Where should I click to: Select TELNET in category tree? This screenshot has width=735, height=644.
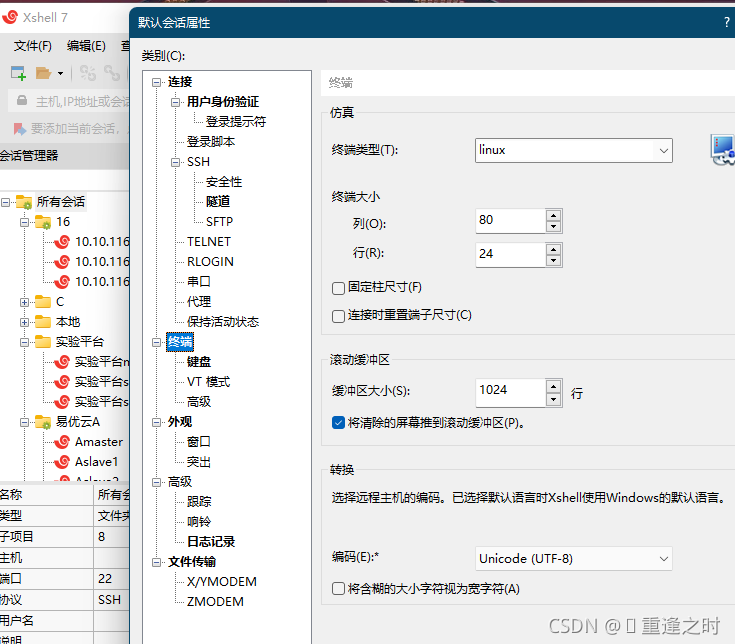tap(209, 242)
